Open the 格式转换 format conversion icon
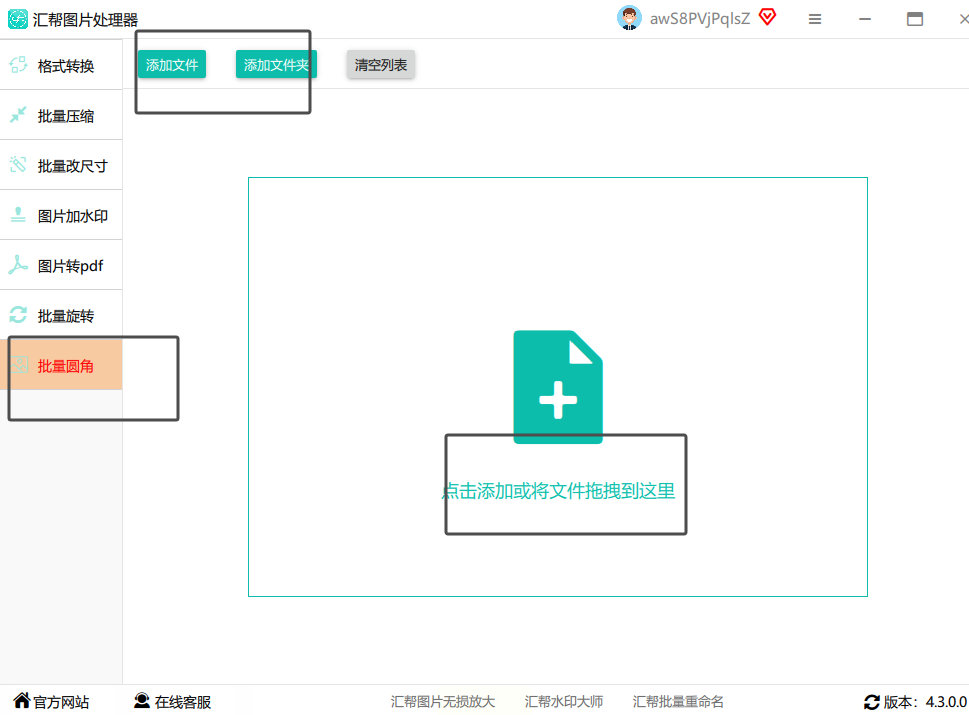969x715 pixels. (19, 65)
